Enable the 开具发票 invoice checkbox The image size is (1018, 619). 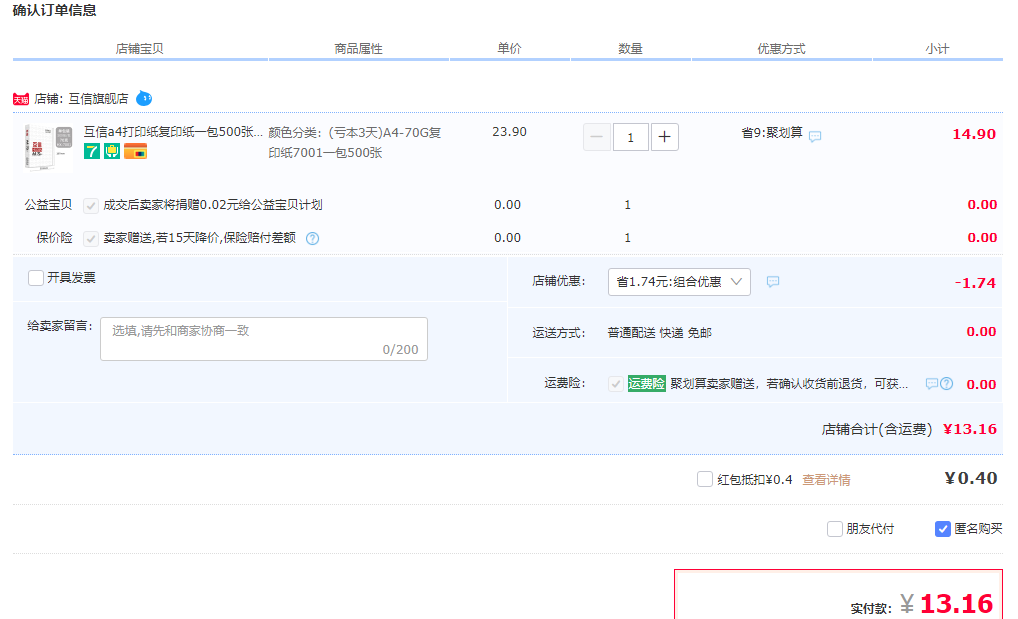coord(36,278)
